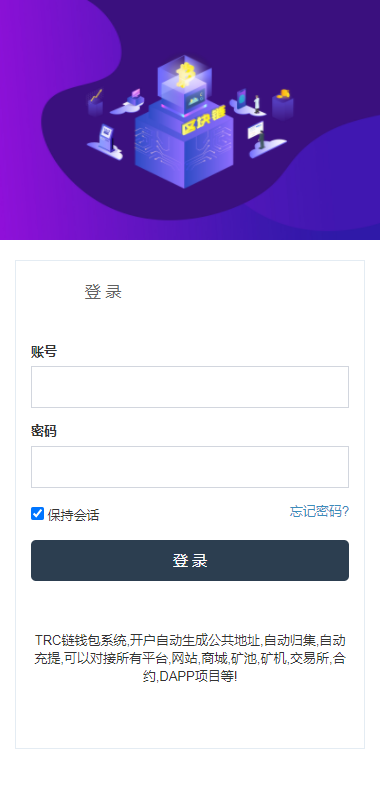380x802 pixels.
Task: Click the 密码 field label
Action: (x=44, y=431)
